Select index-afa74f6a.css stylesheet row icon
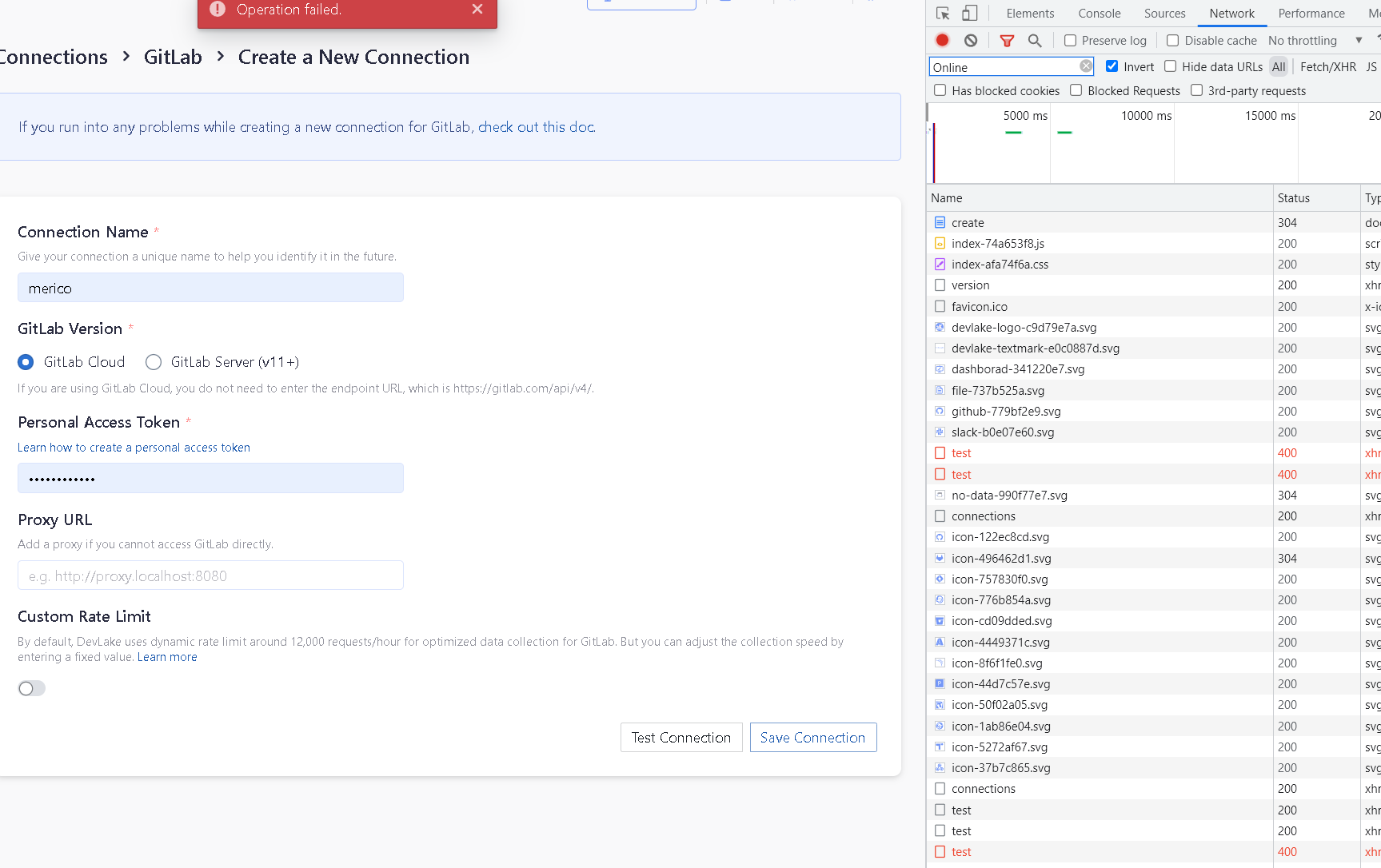Screen dimensions: 1381x868 [940, 264]
